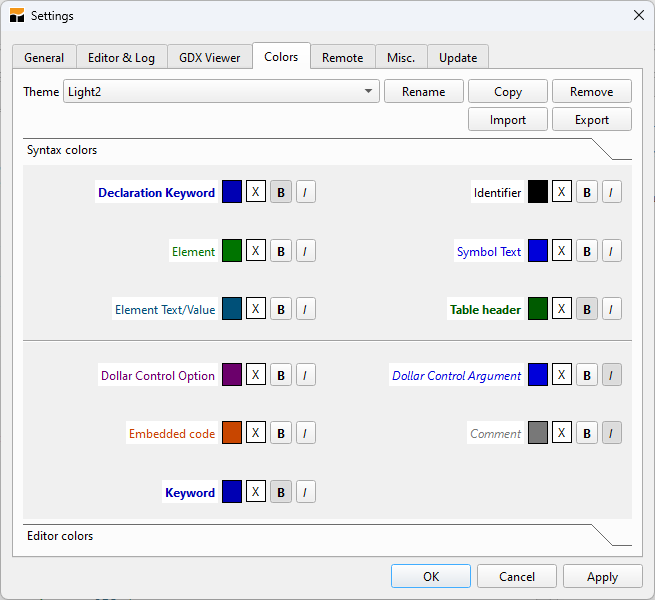Screen dimensions: 655x600
Task: Toggle italic for Comment
Action: (x=611, y=433)
